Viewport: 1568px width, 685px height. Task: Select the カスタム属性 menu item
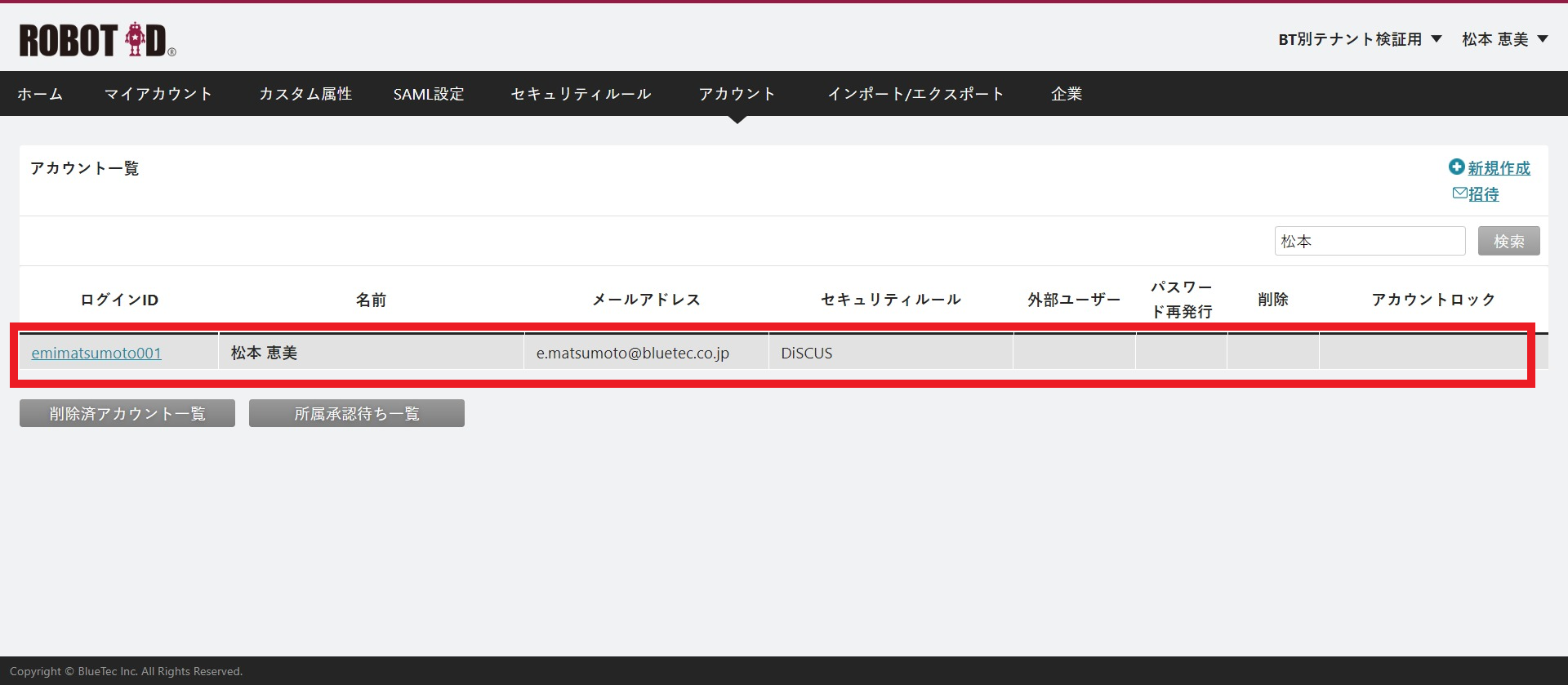point(305,94)
